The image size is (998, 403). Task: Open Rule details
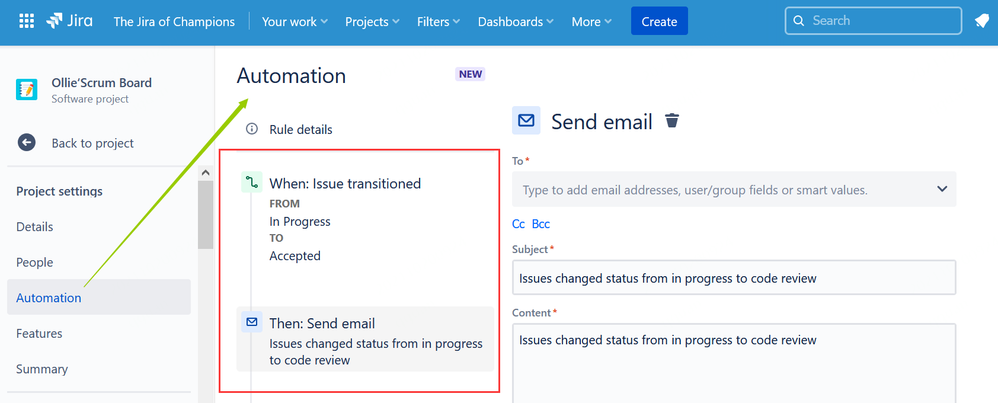[300, 129]
